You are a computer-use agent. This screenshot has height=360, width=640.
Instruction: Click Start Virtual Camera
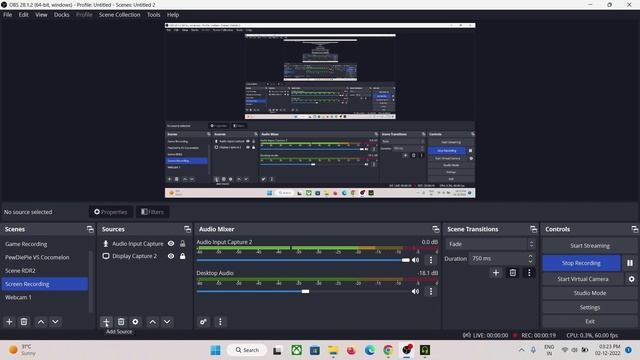click(x=583, y=279)
